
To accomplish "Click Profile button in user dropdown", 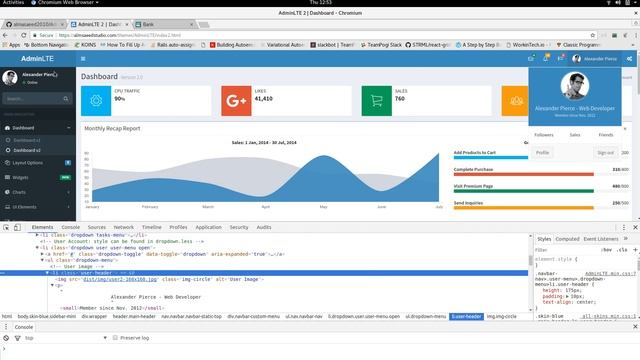I will pos(542,153).
